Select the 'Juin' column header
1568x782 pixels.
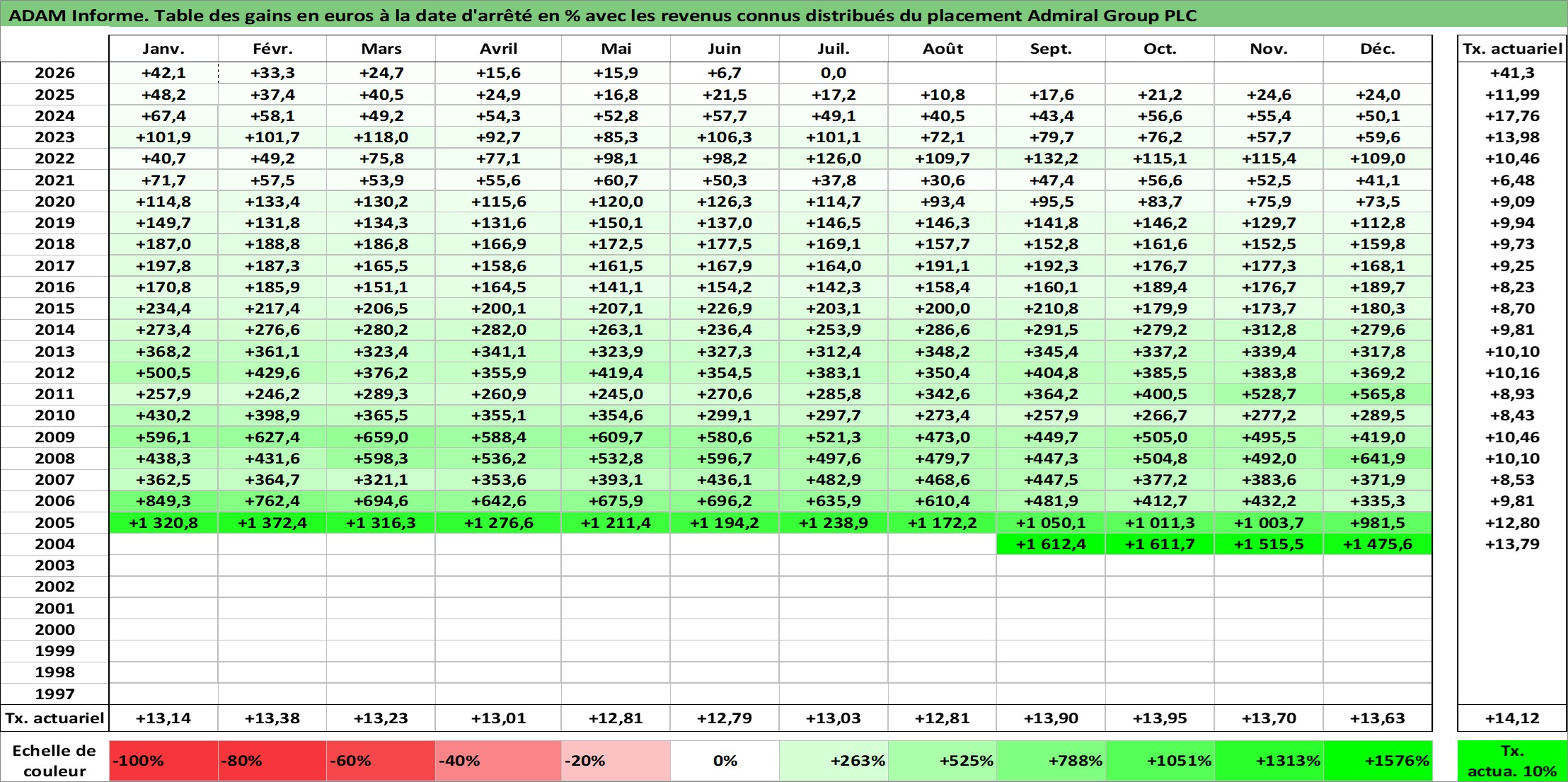coord(725,49)
